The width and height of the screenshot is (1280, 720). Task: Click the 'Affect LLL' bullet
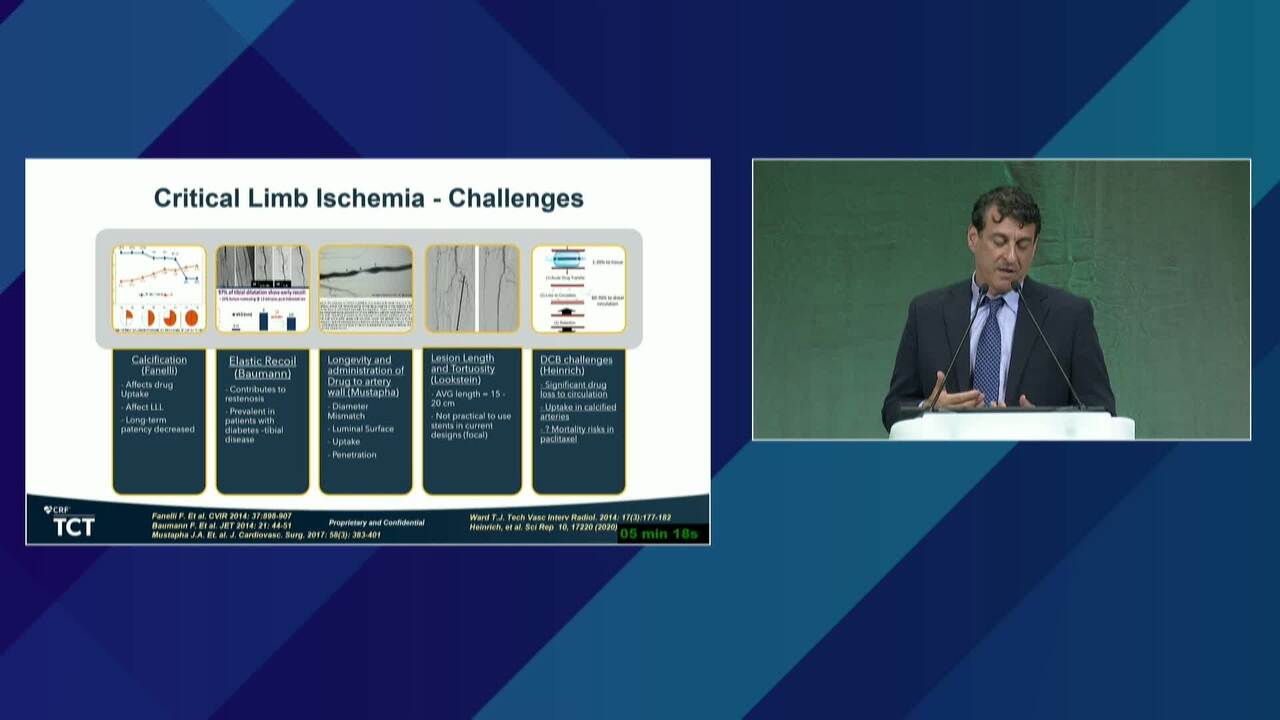pos(142,407)
